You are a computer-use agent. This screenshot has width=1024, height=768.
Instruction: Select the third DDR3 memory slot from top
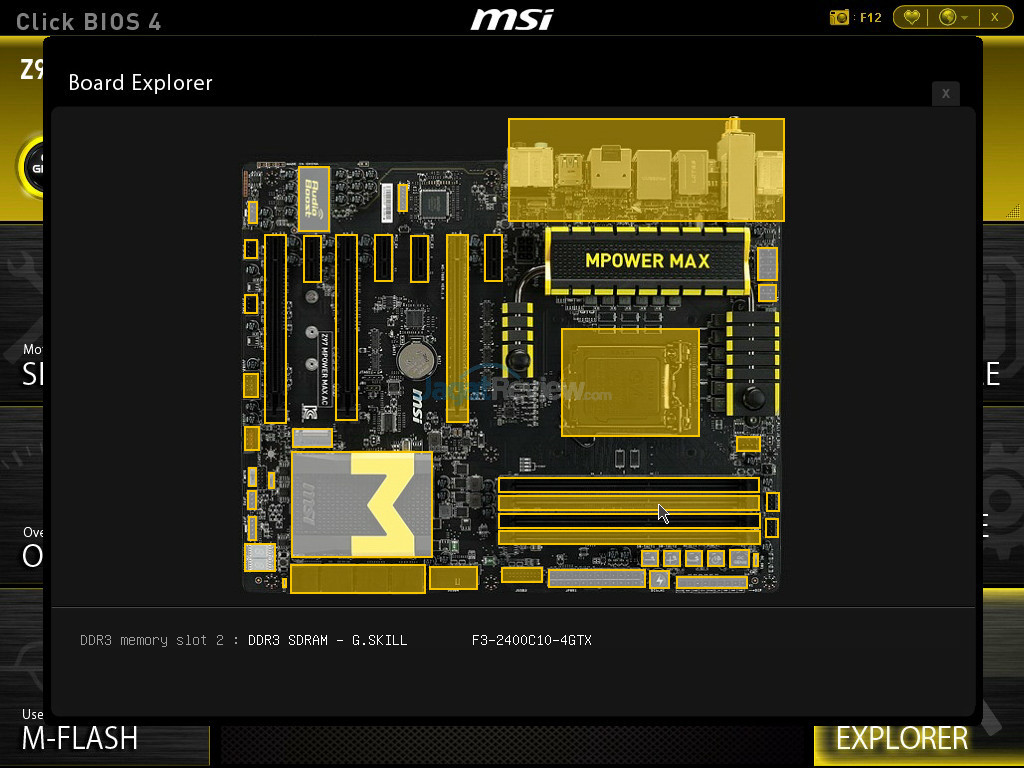(628, 520)
